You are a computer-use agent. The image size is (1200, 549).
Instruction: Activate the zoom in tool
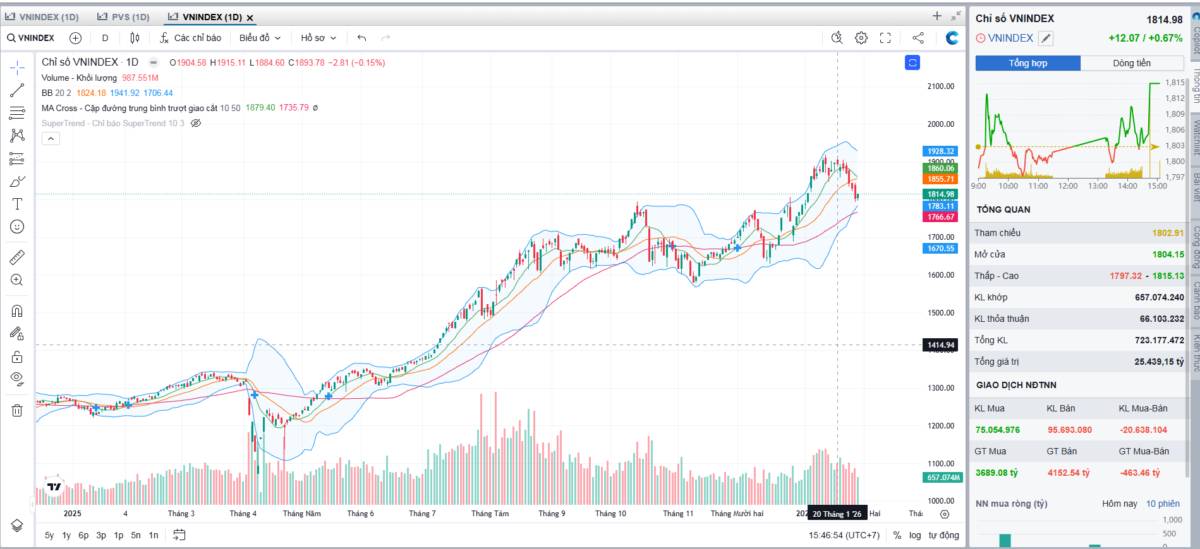(x=17, y=280)
